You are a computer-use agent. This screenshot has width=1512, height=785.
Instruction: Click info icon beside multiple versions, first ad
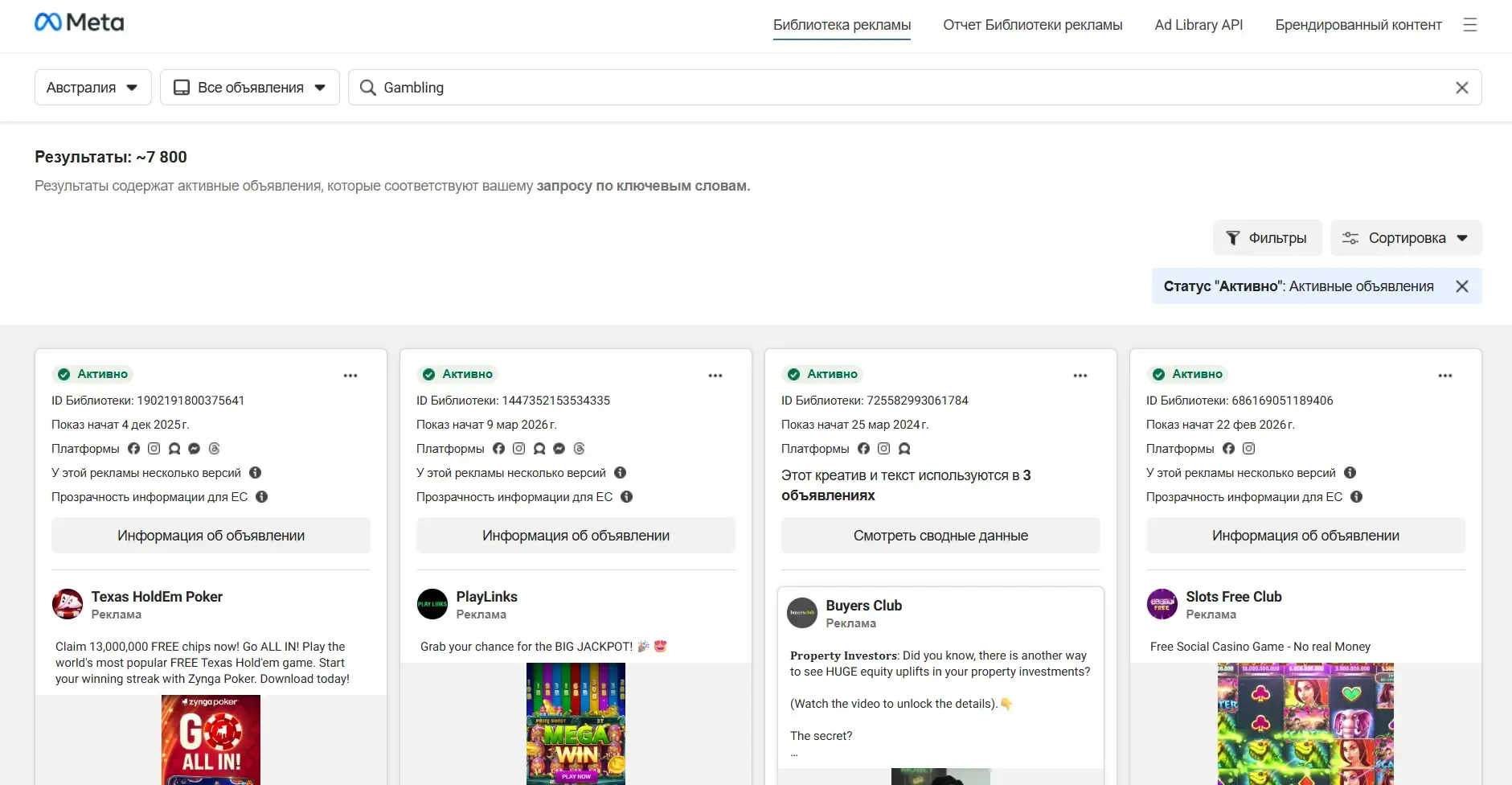point(255,473)
